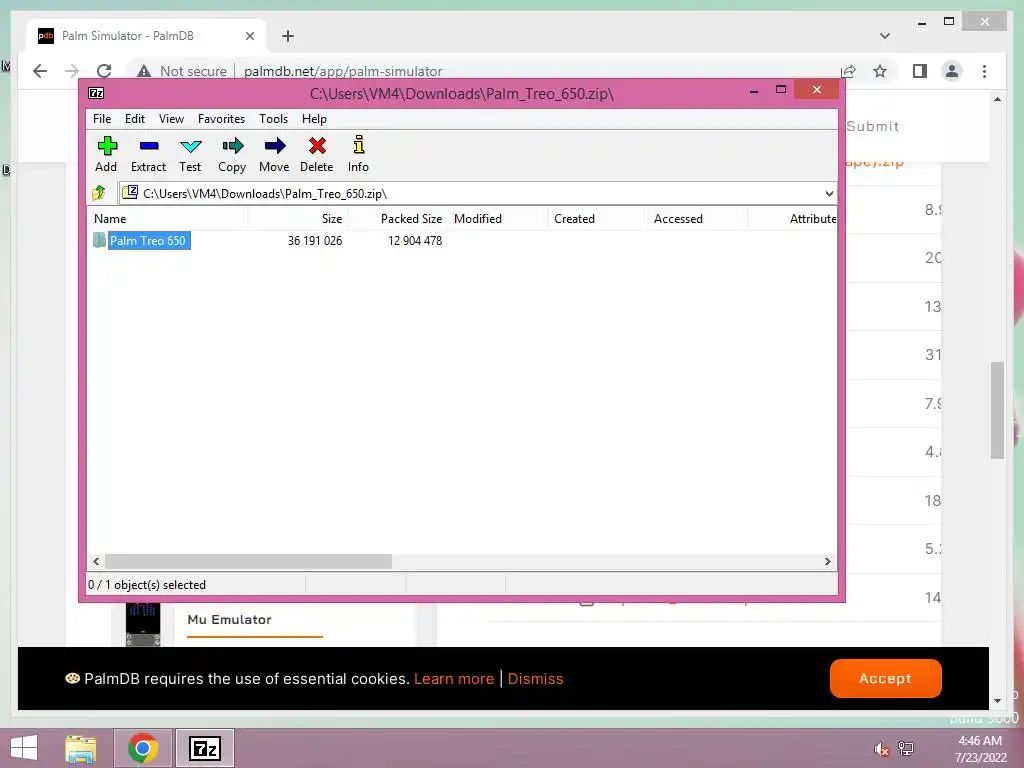Click the horizontal scrollbar right arrow
Viewport: 1024px width, 768px height.
(828, 561)
